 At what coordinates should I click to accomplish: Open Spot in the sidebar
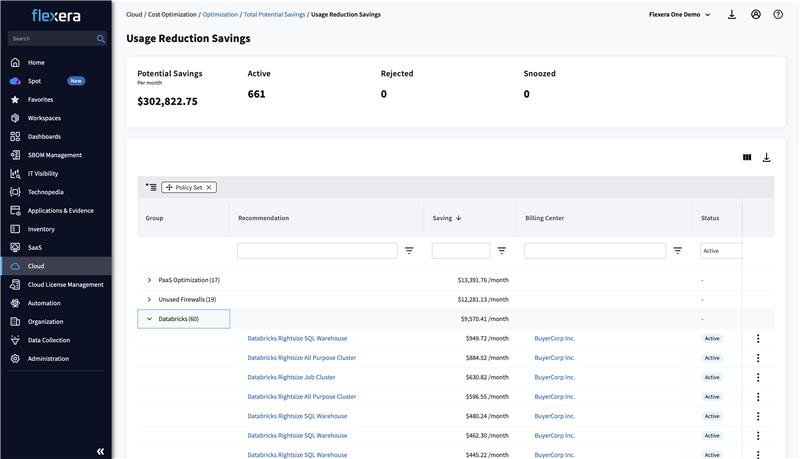coord(34,81)
